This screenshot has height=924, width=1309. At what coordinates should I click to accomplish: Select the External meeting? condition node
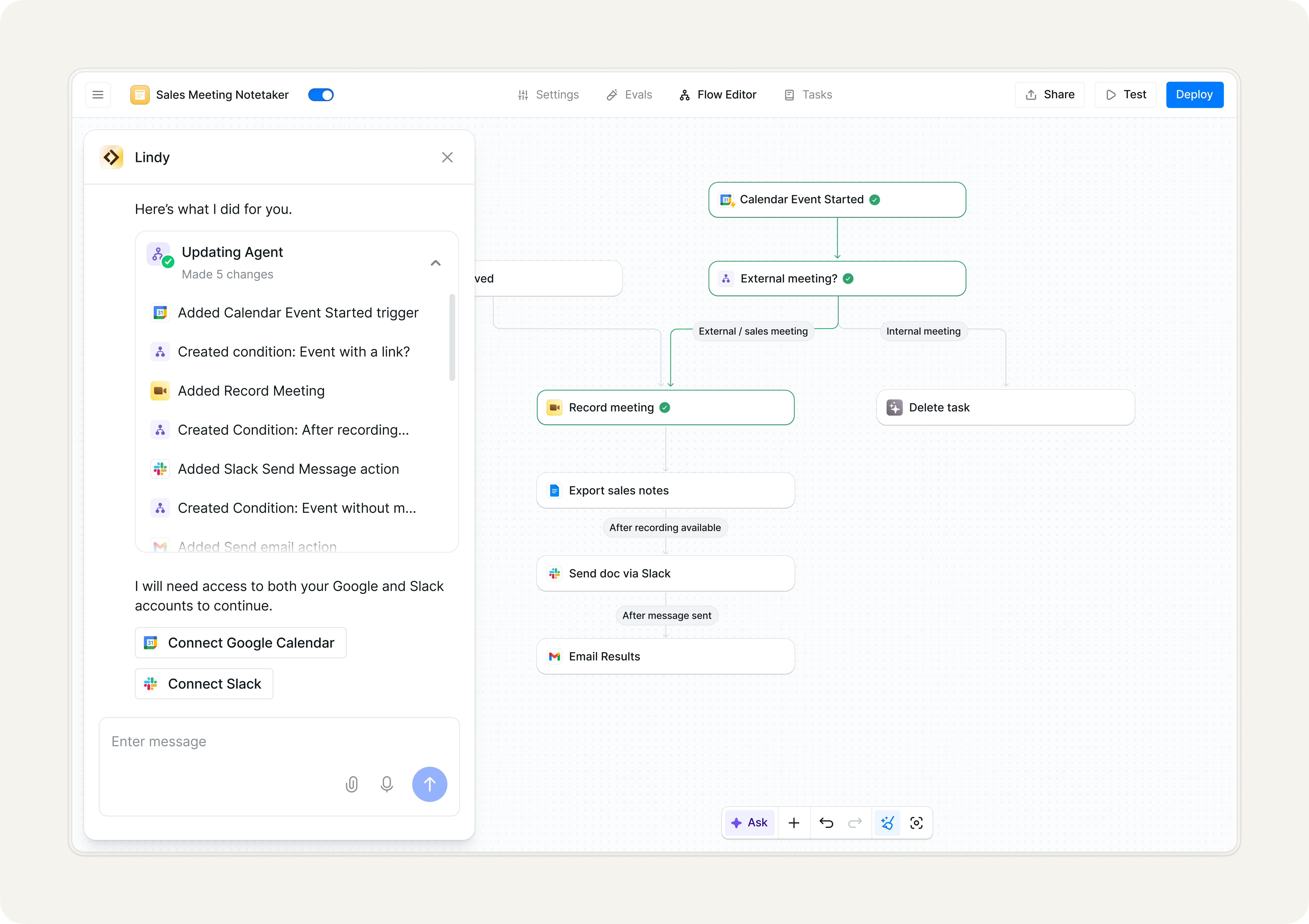pyautogui.click(x=837, y=279)
